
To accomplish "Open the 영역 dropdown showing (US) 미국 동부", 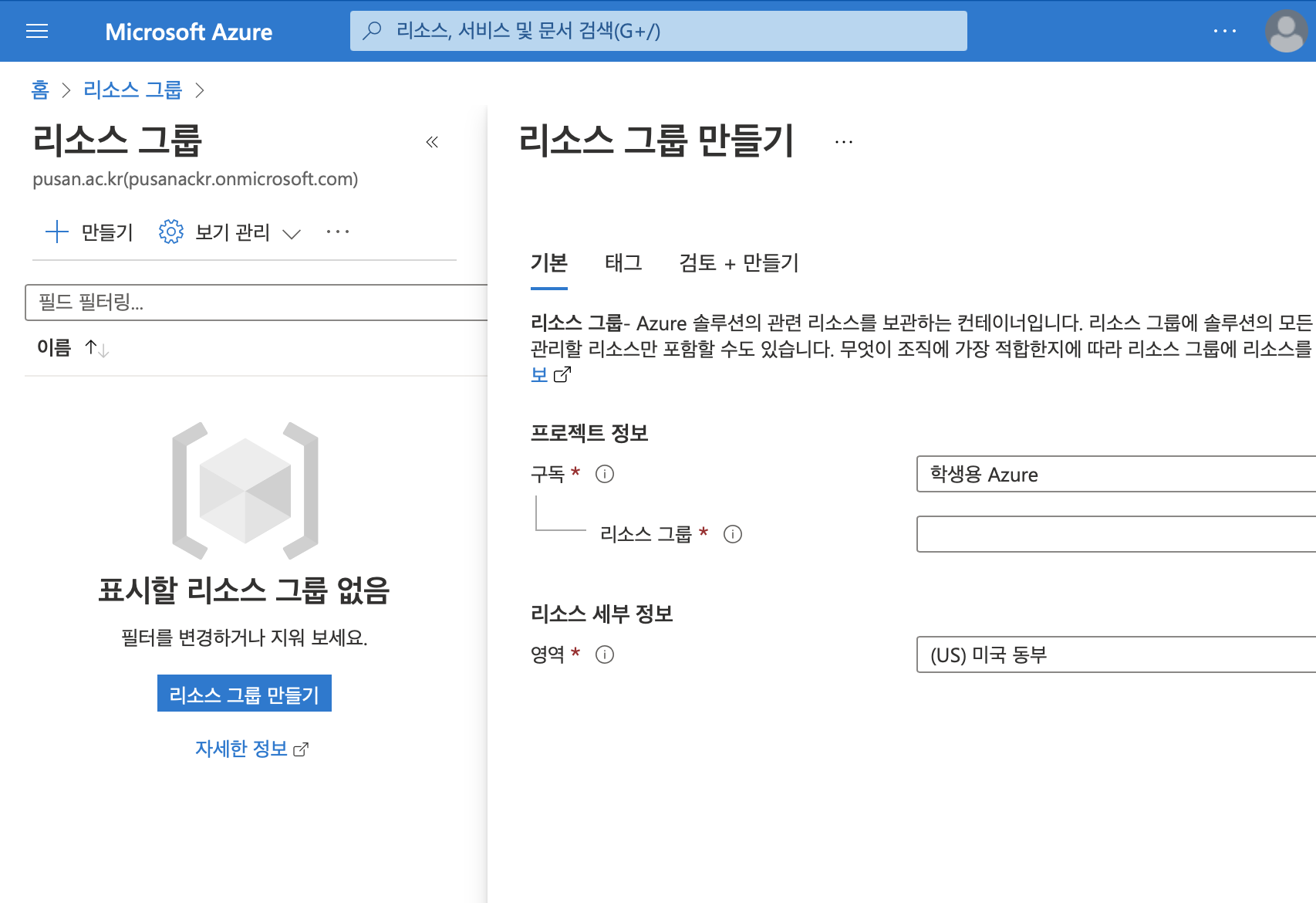I will [1115, 654].
